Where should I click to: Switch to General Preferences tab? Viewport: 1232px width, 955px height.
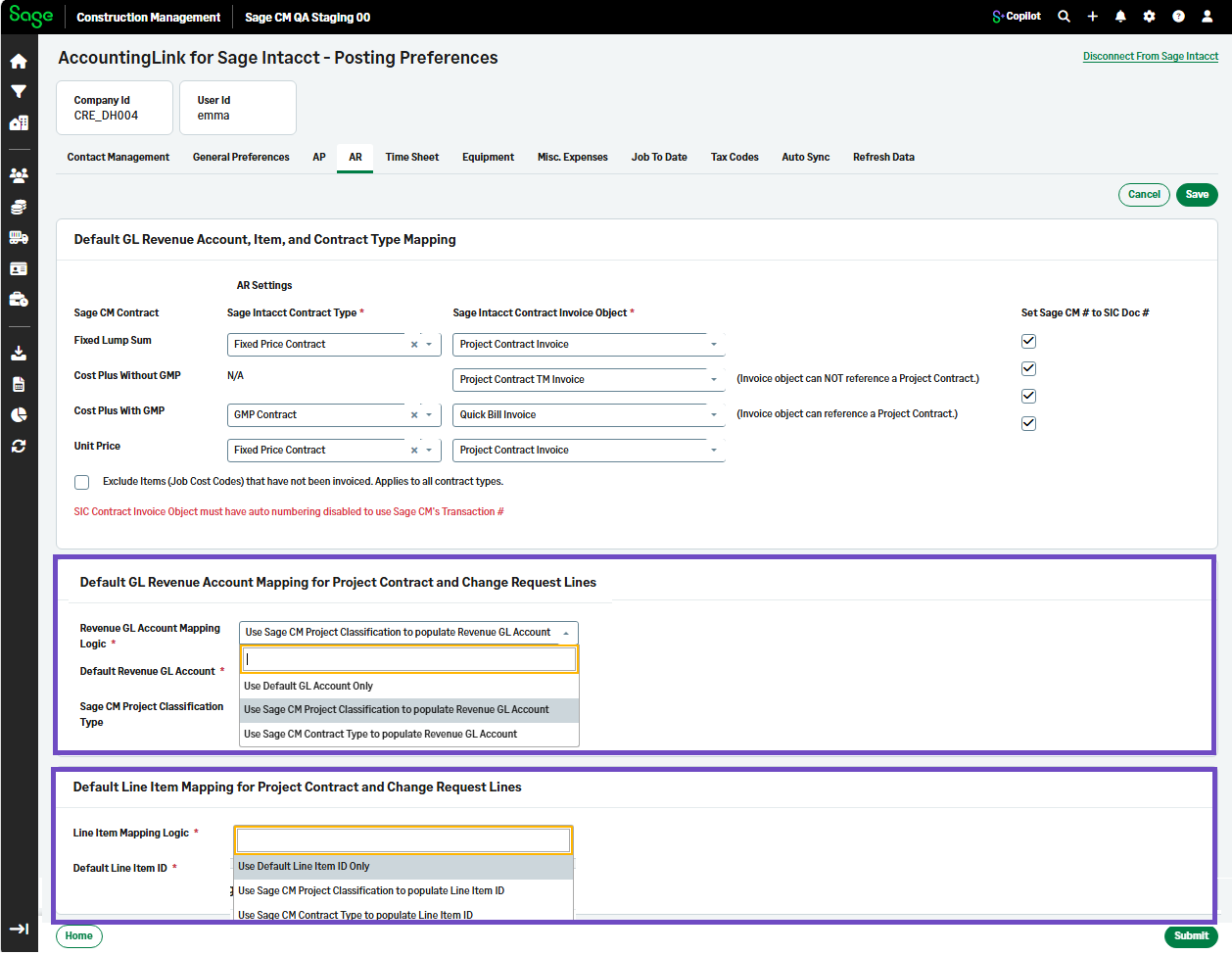point(241,158)
